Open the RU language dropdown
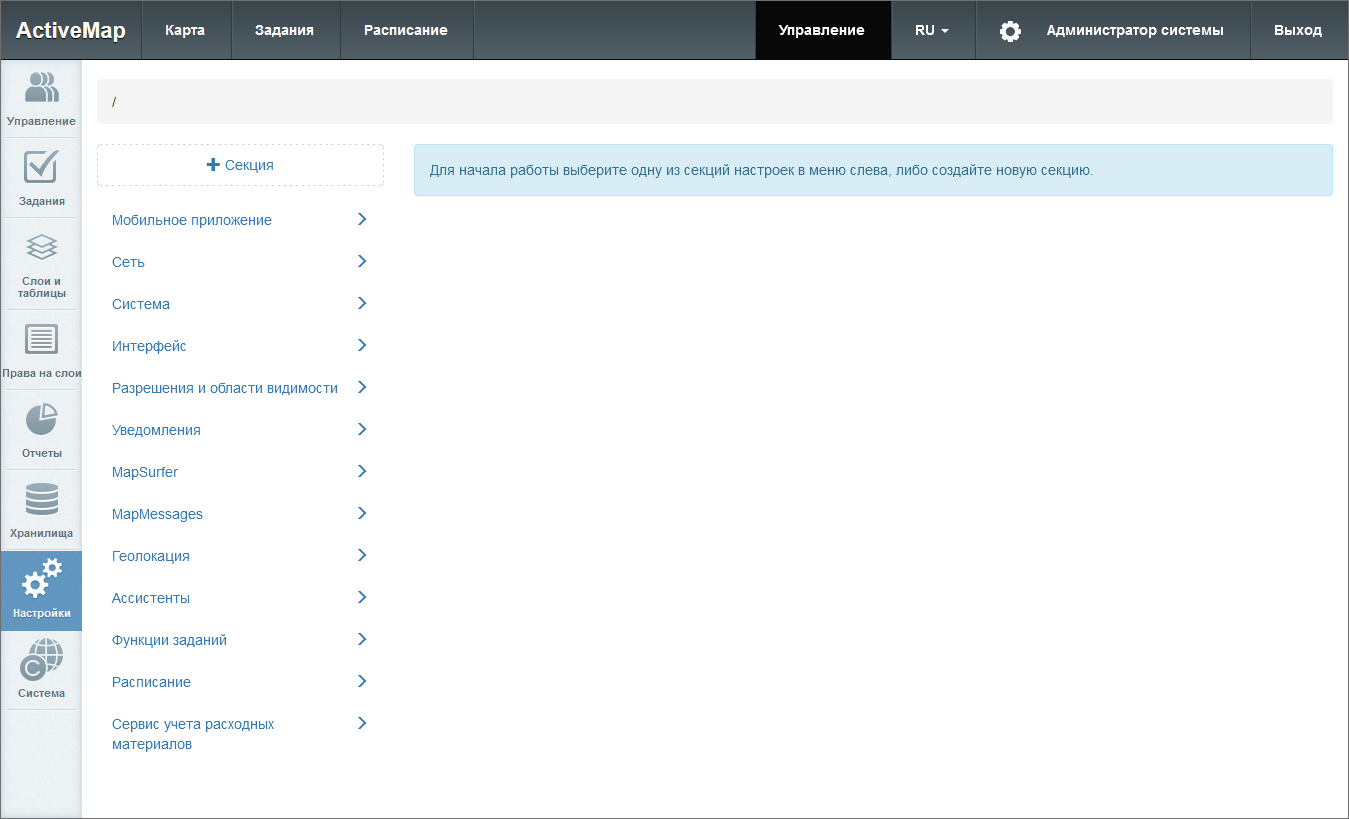This screenshot has height=819, width=1349. [x=932, y=30]
